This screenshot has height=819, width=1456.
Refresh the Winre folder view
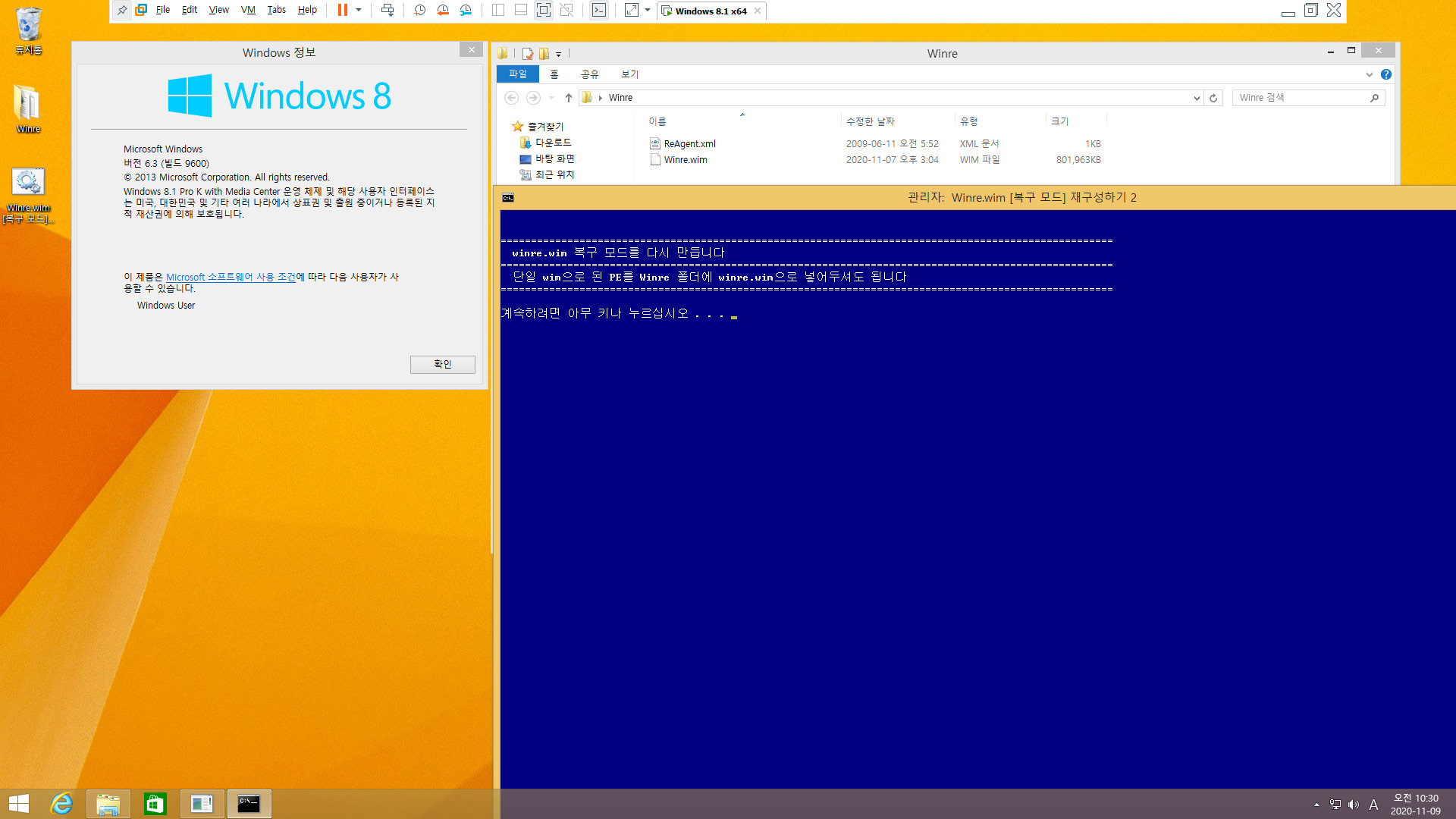click(x=1213, y=98)
